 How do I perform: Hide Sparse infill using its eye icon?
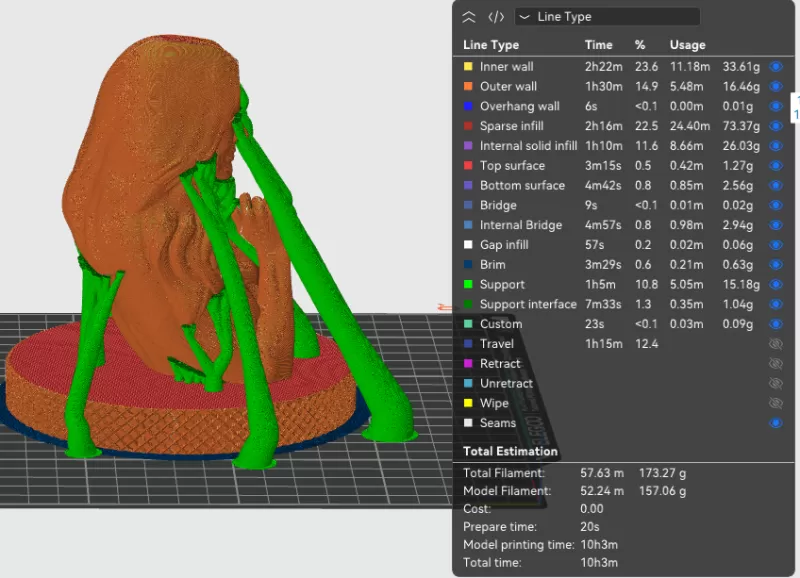coord(775,126)
